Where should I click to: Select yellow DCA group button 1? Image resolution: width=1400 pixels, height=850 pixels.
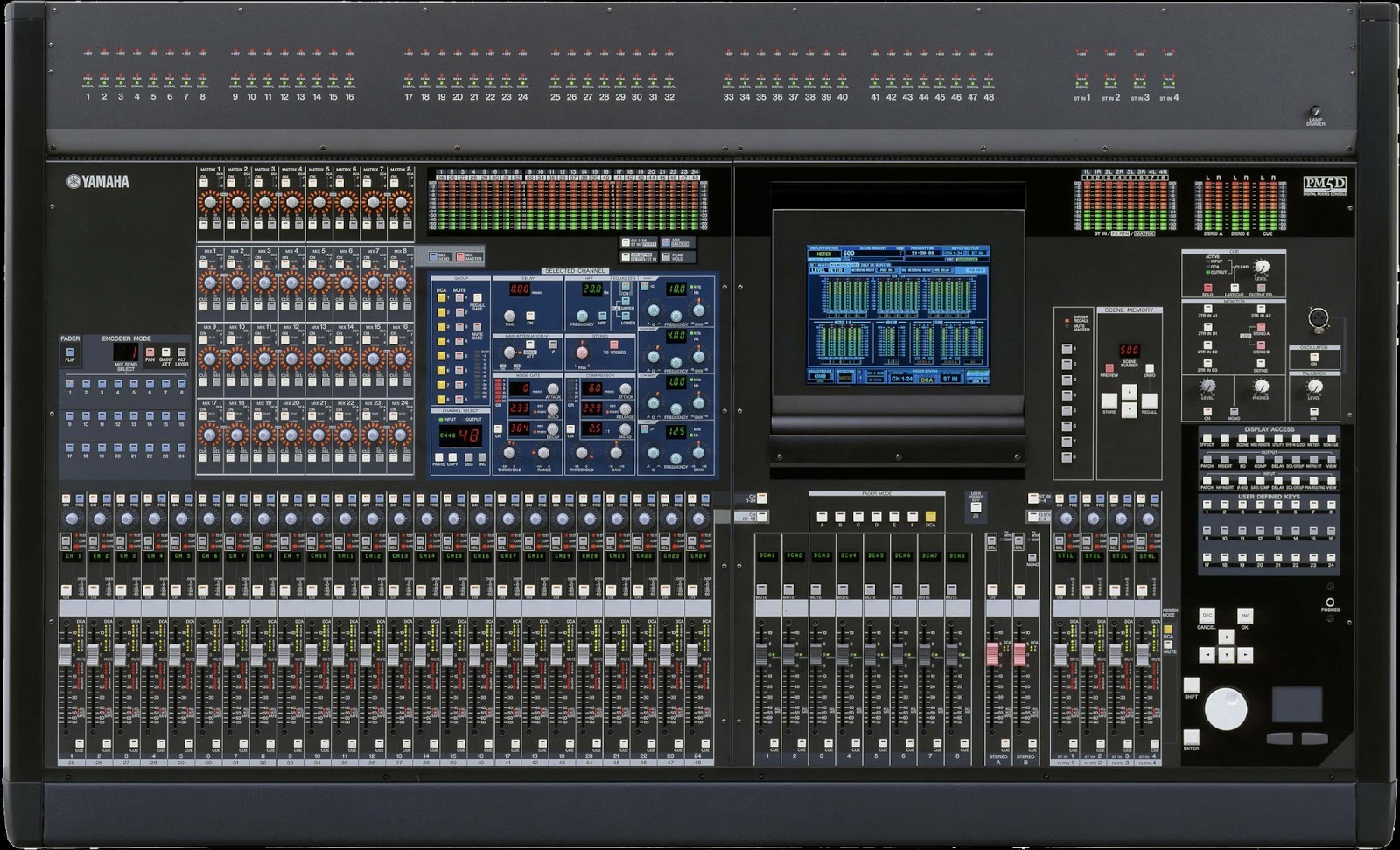click(x=443, y=298)
